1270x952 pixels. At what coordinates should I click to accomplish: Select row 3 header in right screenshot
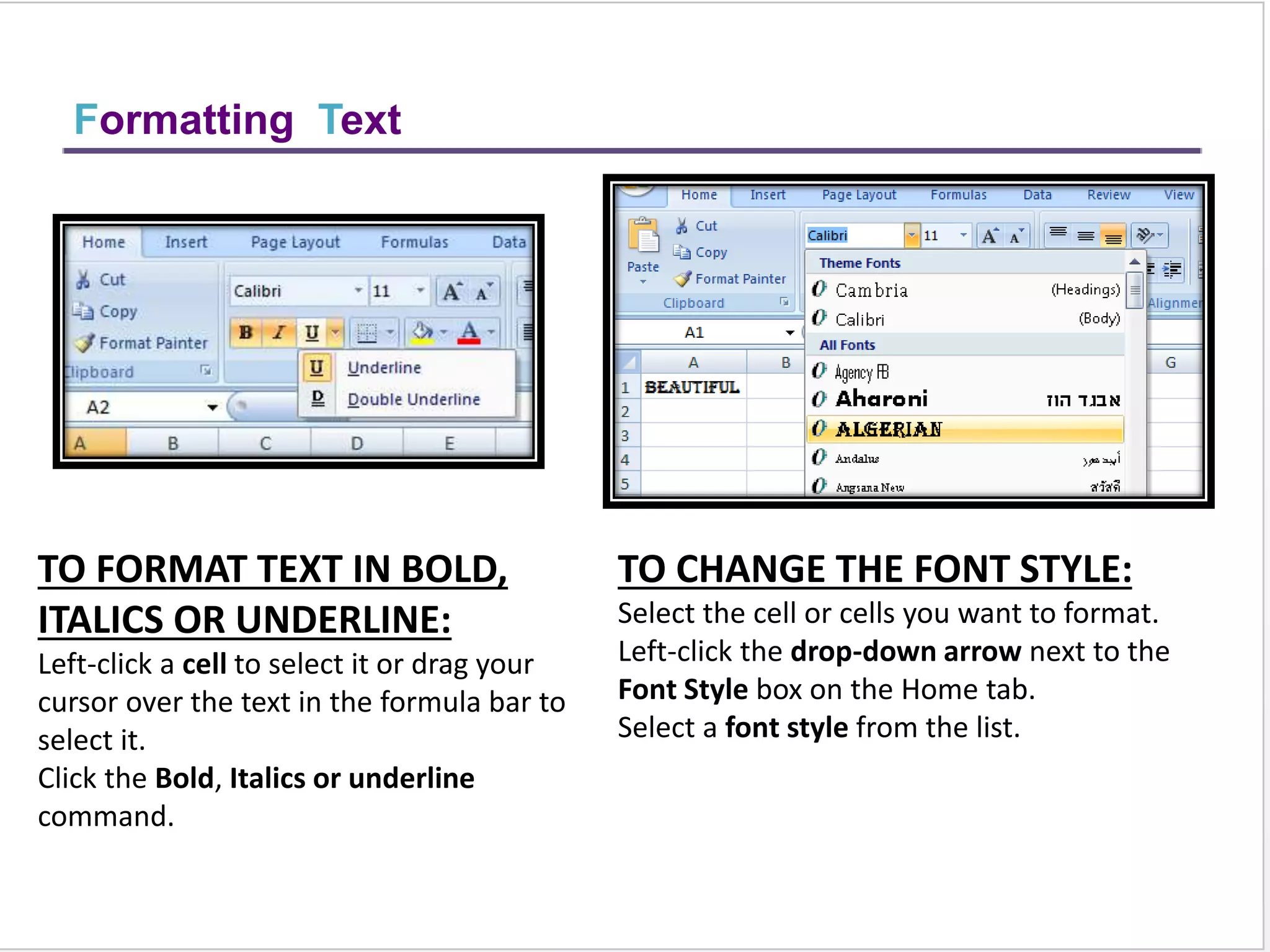[626, 436]
